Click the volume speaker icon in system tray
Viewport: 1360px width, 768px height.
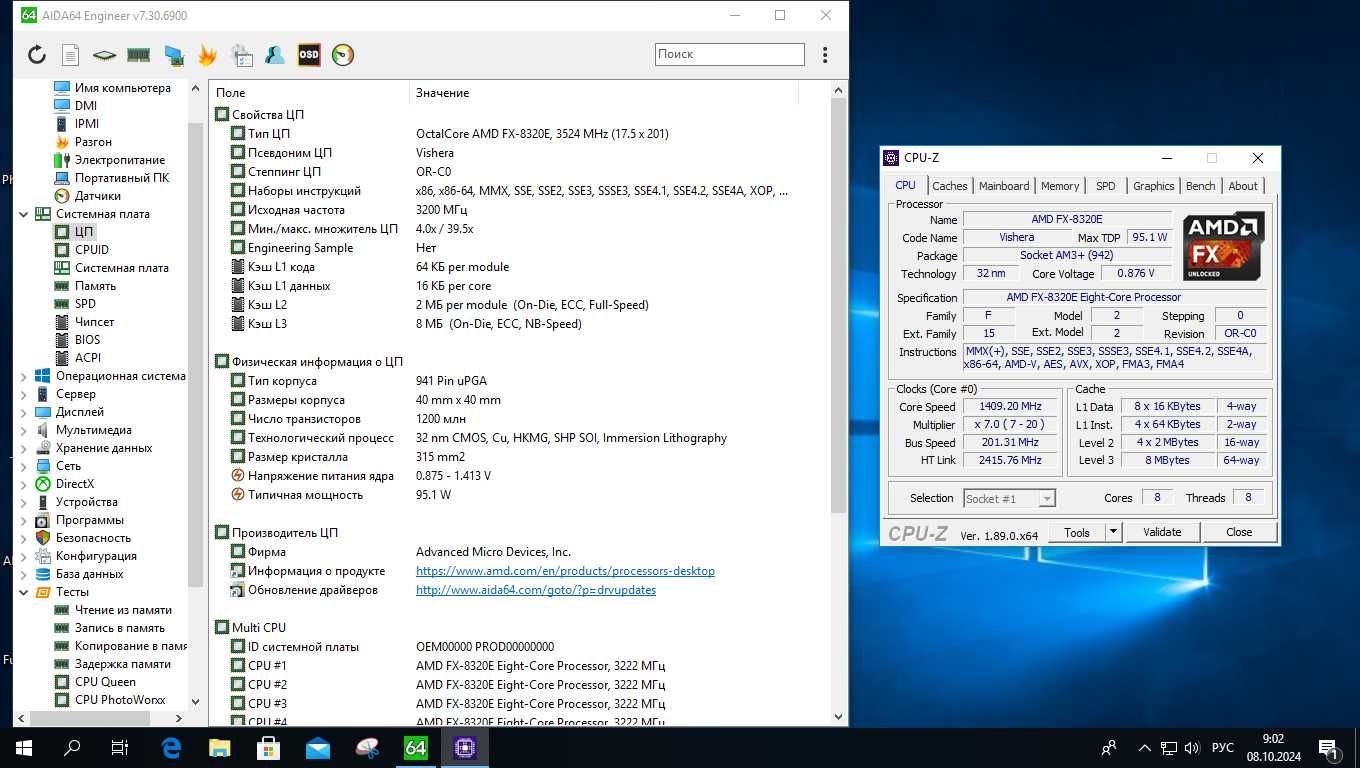1192,747
